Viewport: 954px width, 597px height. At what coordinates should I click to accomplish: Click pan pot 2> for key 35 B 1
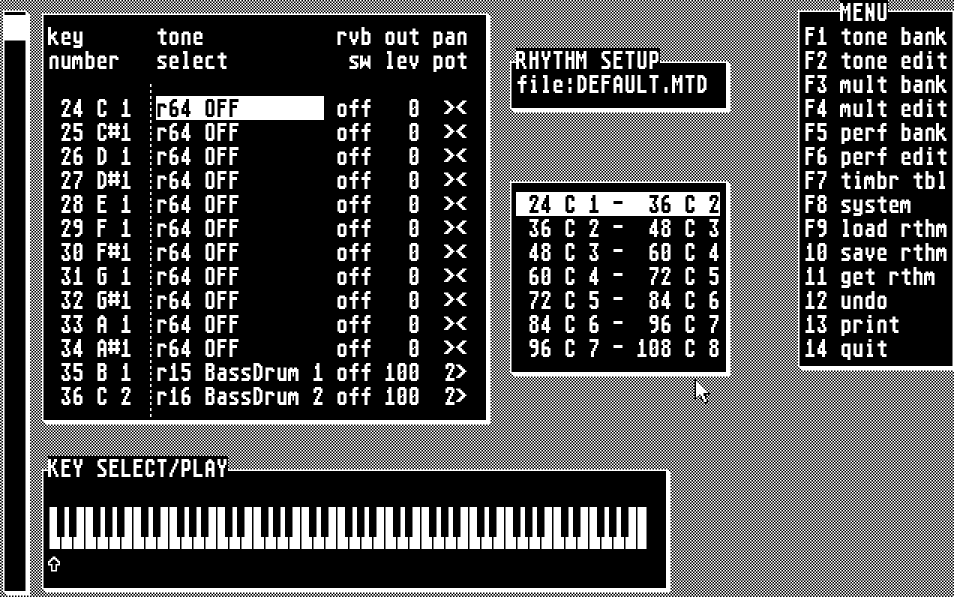click(456, 372)
